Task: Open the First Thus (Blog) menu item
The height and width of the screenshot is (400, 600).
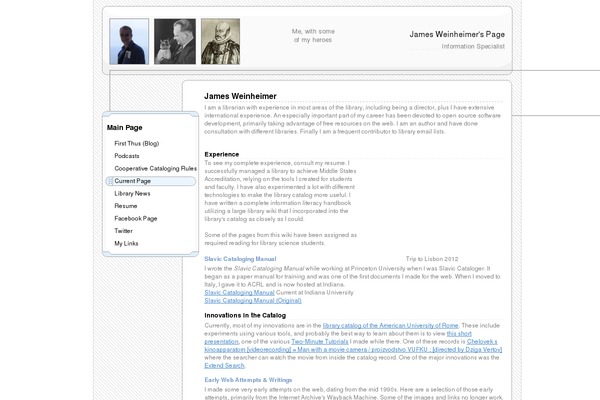Action: [x=137, y=144]
